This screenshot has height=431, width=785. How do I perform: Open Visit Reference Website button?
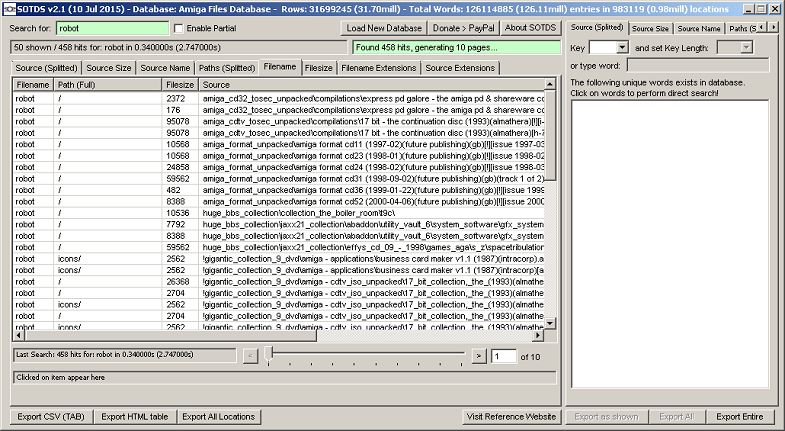pos(511,416)
